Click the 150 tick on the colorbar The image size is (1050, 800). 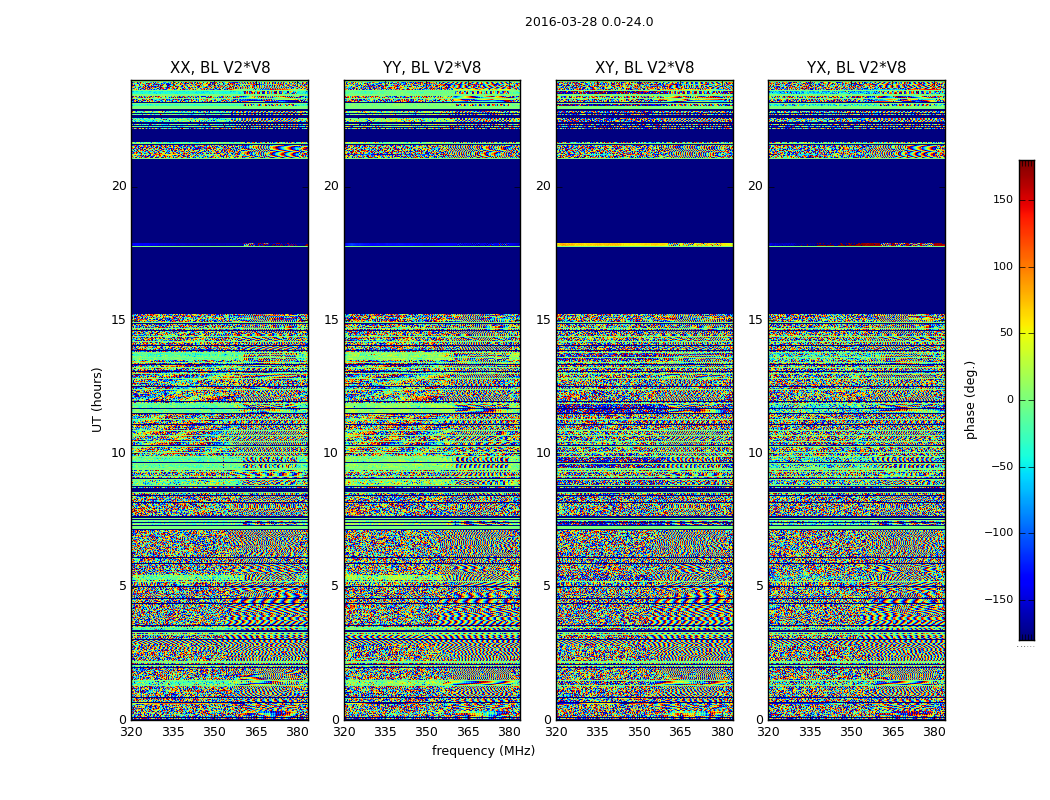(1002, 200)
